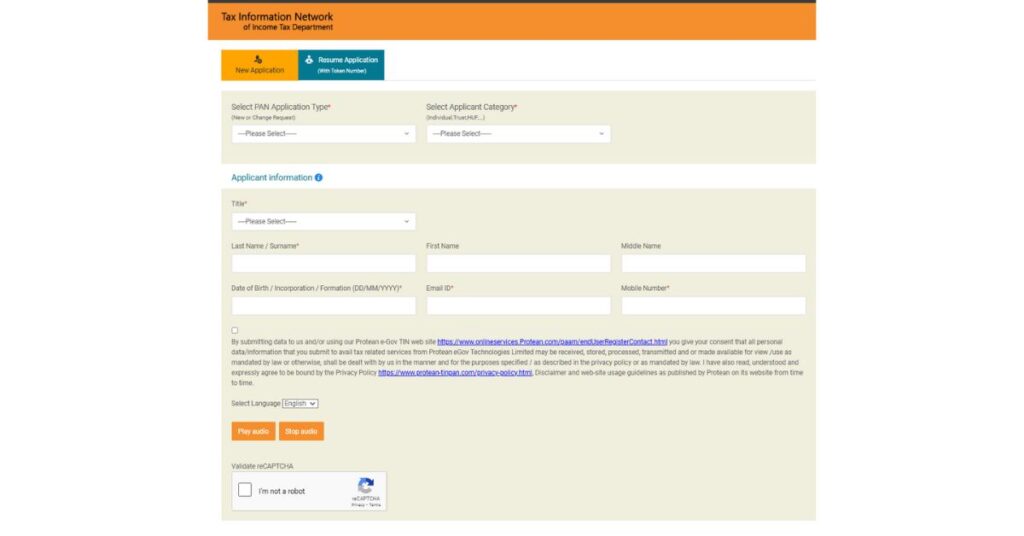Check the I'm not a robot box
This screenshot has height=536, width=1024.
pos(245,490)
